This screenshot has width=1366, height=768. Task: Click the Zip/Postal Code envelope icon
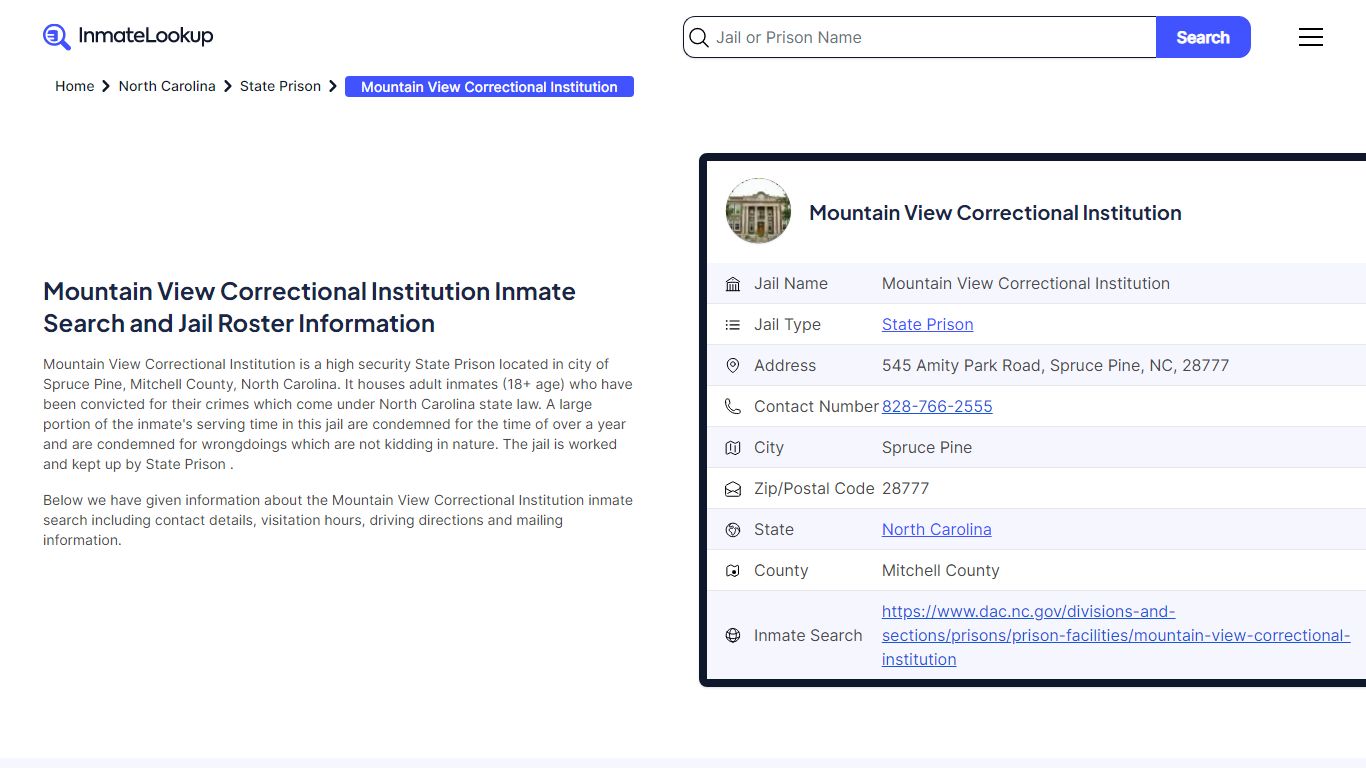coord(733,489)
